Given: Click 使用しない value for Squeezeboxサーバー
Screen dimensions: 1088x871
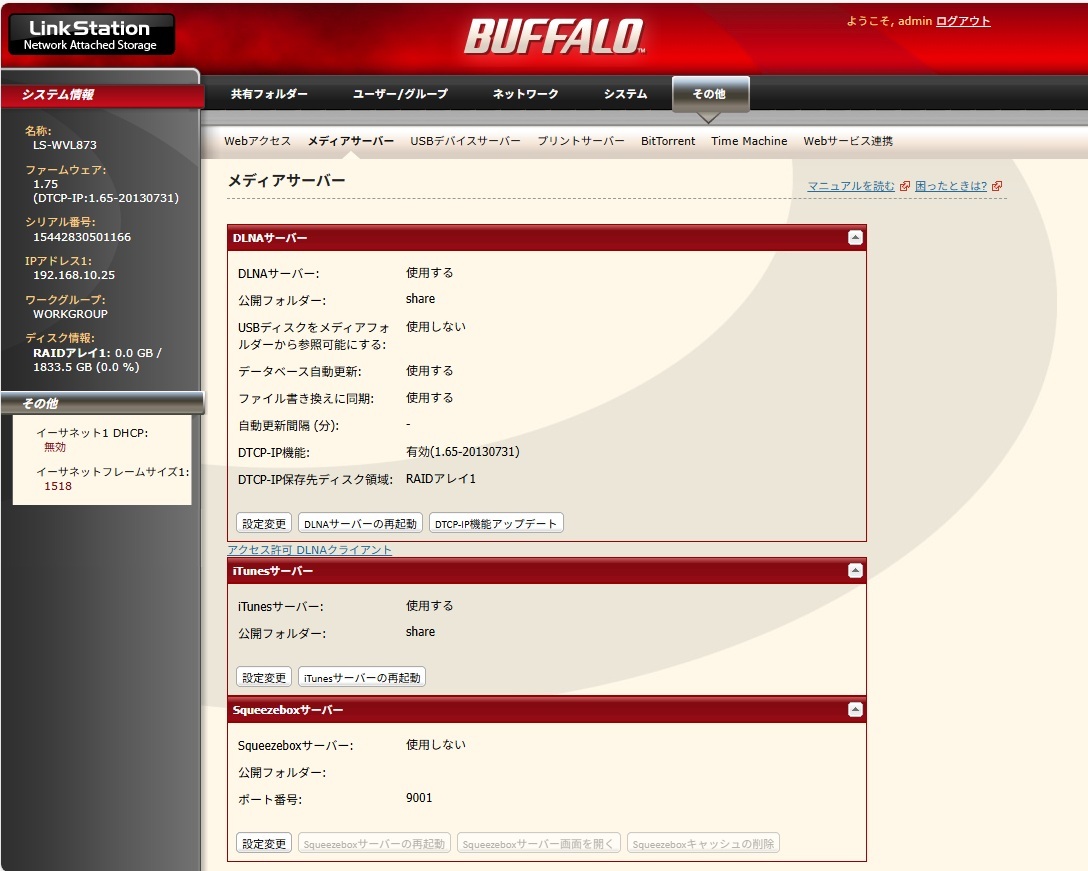Looking at the screenshot, I should coord(435,745).
